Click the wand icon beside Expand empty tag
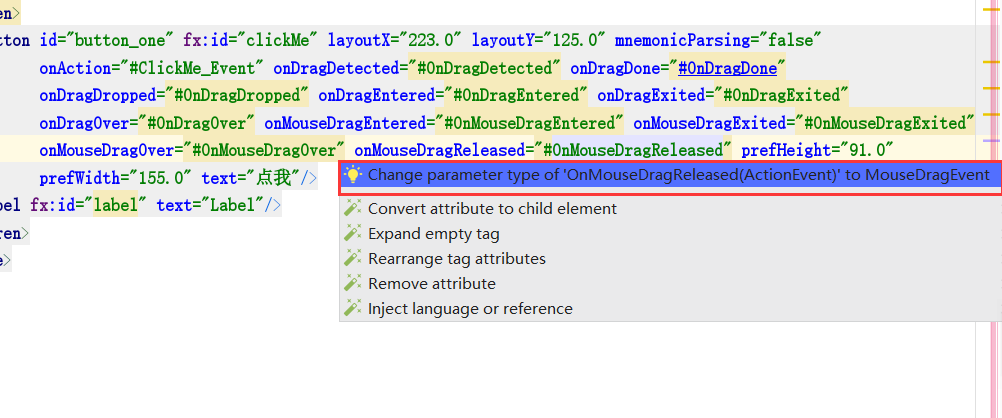The width and height of the screenshot is (1002, 418). point(352,234)
